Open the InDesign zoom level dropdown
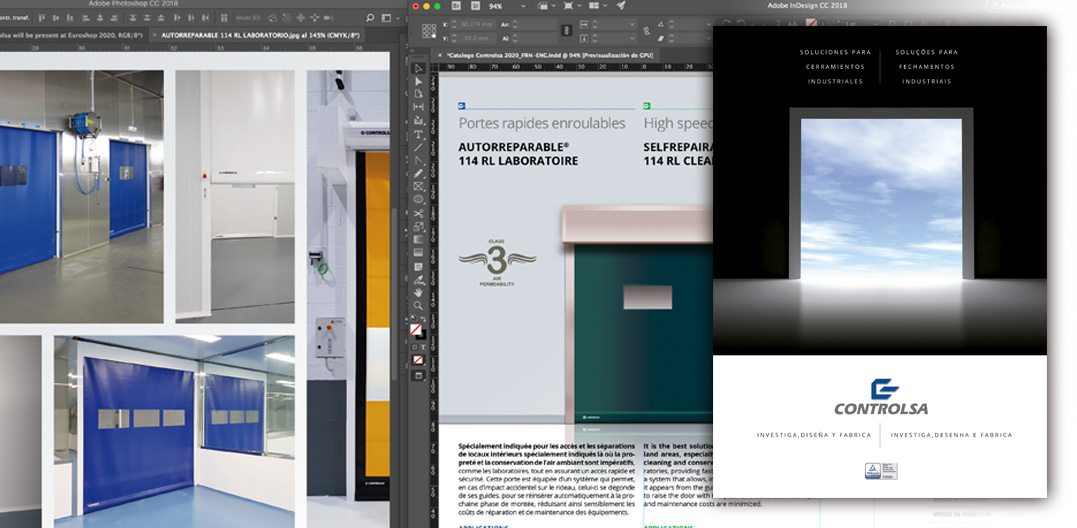This screenshot has height=528, width=1077. pyautogui.click(x=523, y=6)
